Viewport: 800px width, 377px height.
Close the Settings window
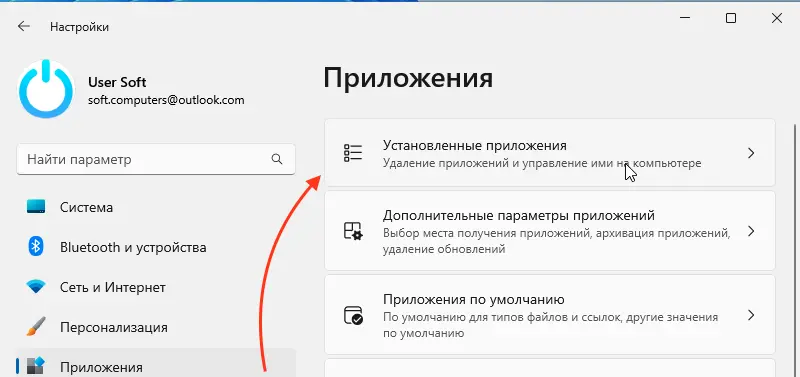(x=777, y=18)
